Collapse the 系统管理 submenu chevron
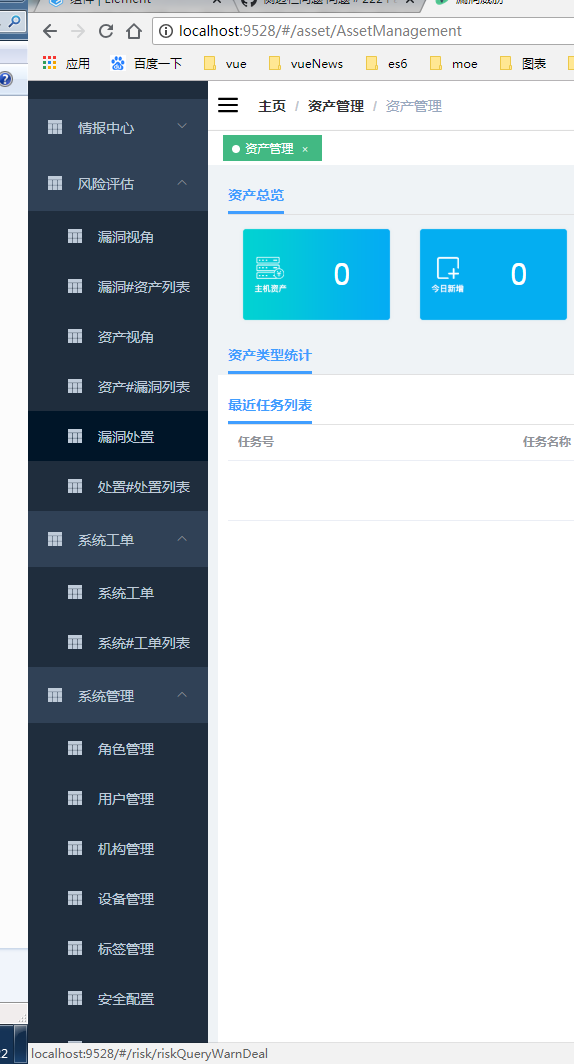The height and width of the screenshot is (1064, 574). click(x=182, y=695)
